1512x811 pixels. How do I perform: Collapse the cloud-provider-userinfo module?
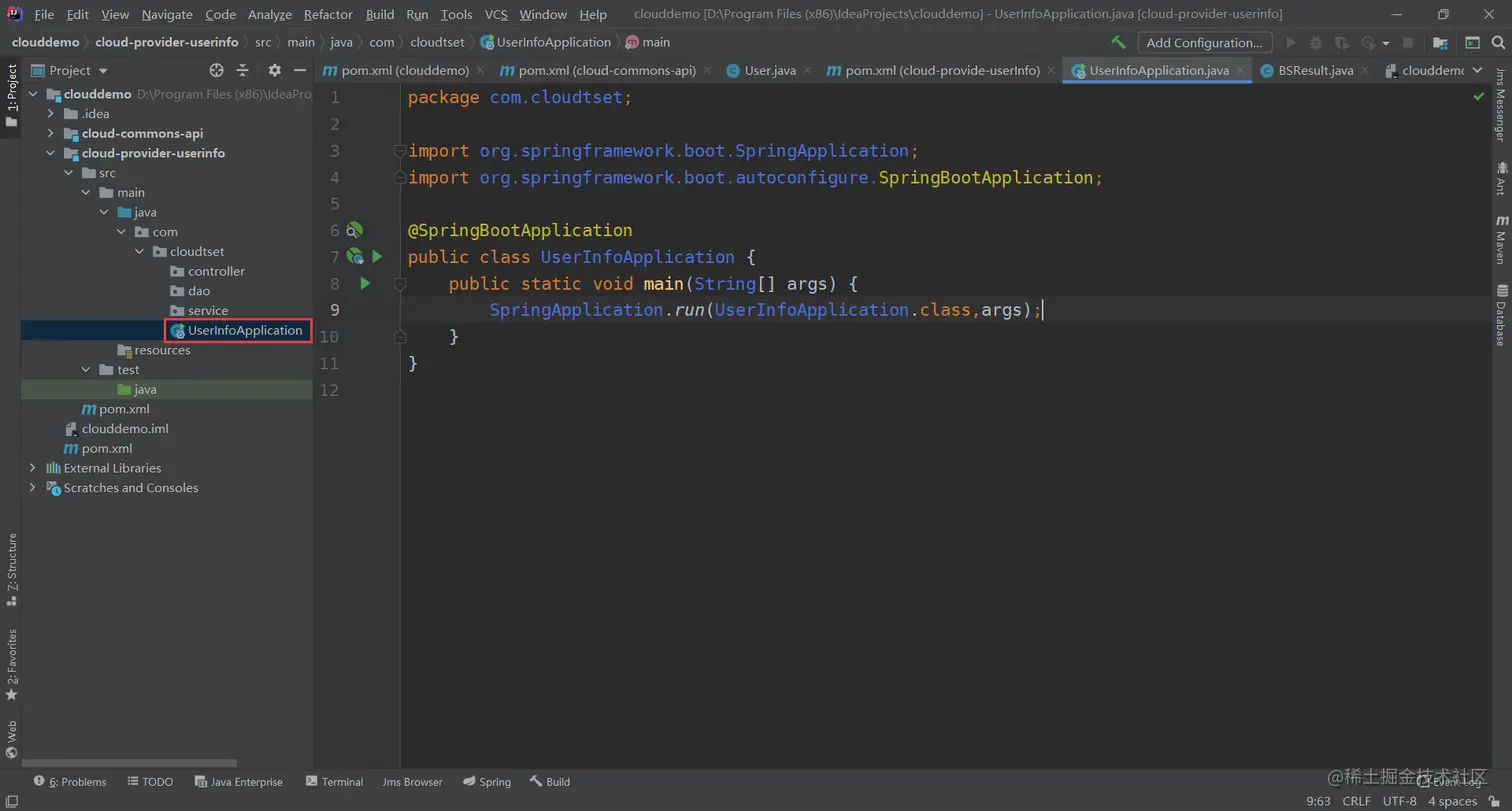click(51, 154)
